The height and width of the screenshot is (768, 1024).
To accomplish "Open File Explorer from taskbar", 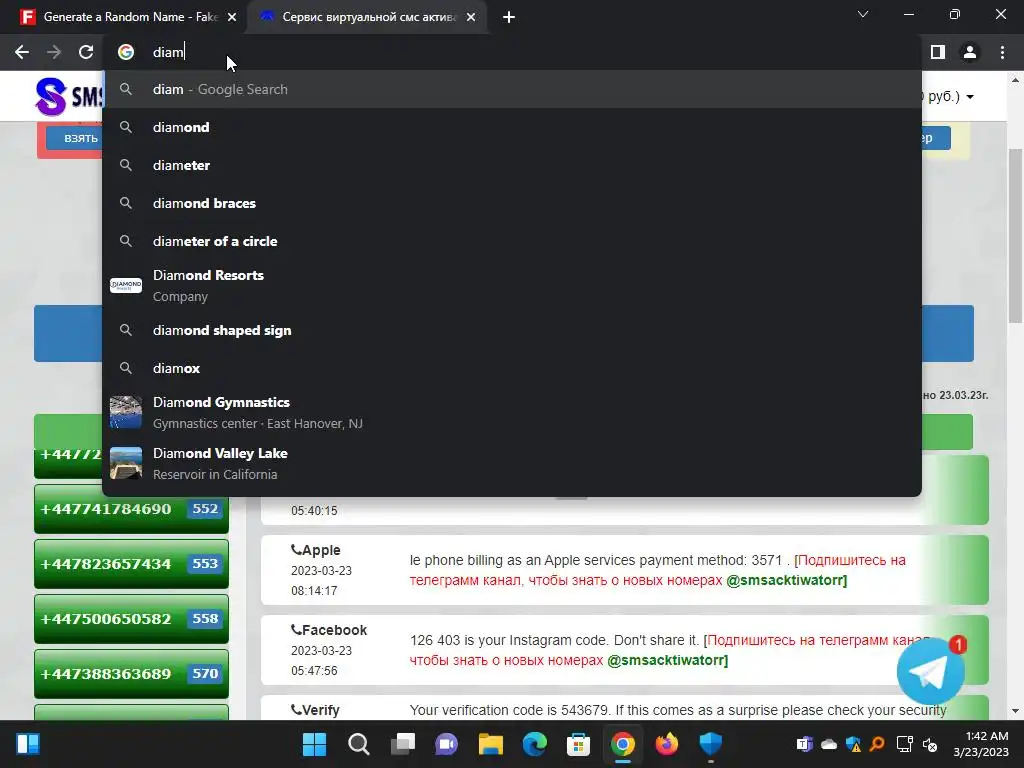I will (490, 744).
